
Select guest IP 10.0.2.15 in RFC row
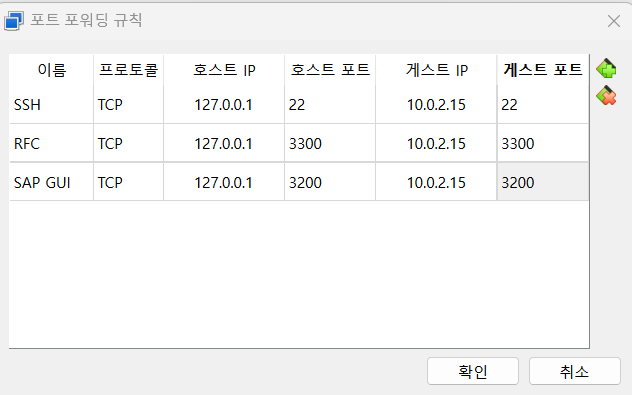(436, 143)
